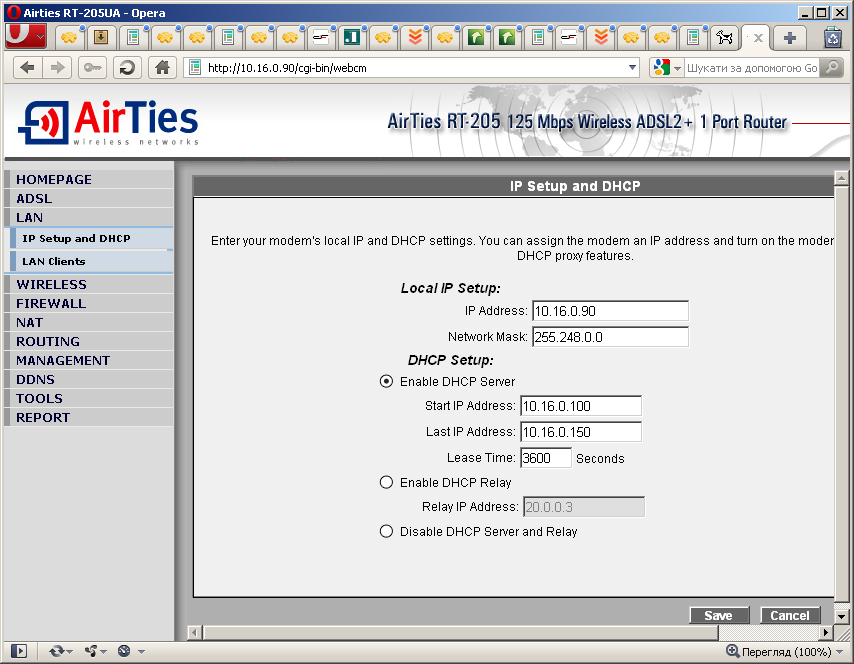854x664 pixels.
Task: Focus the Start IP Address field
Action: 581,406
